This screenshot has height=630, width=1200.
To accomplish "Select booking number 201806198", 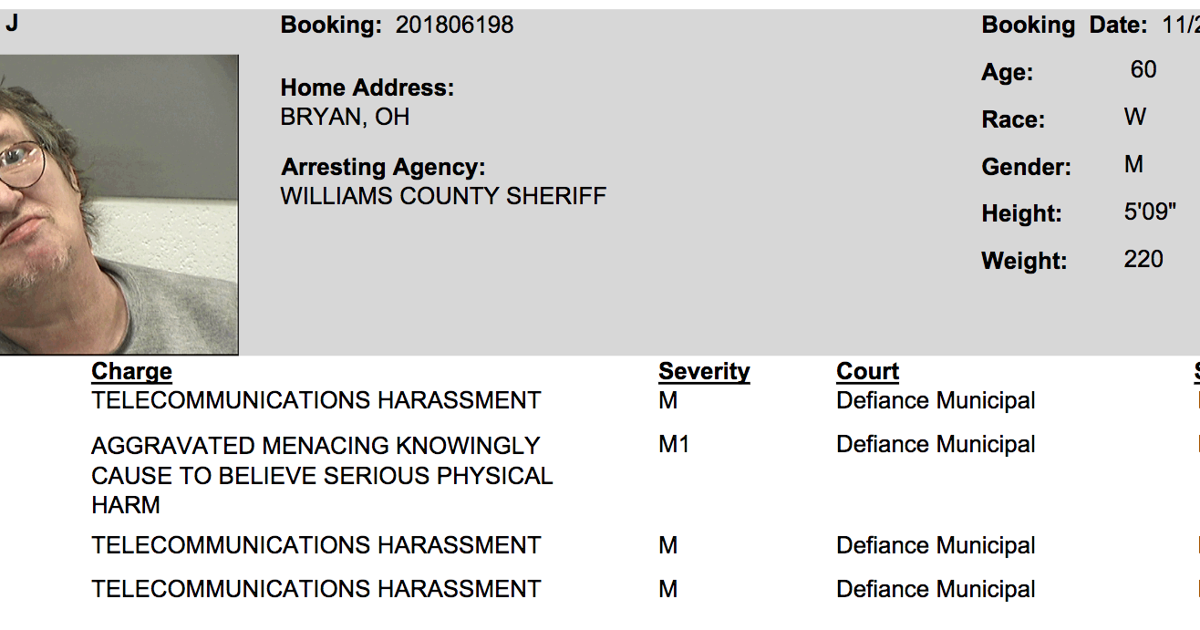I will click(454, 25).
